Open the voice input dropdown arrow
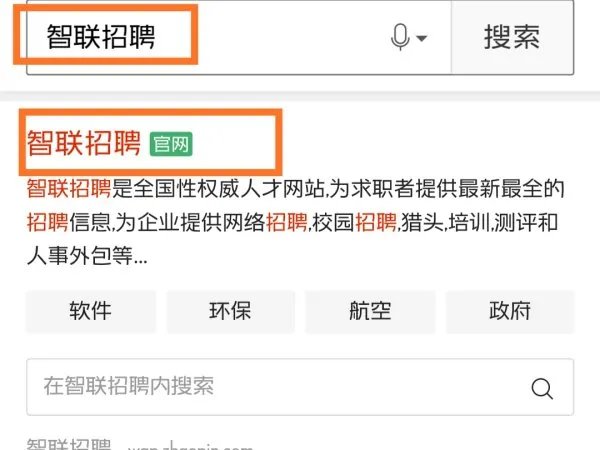600x450 pixels. 421,38
